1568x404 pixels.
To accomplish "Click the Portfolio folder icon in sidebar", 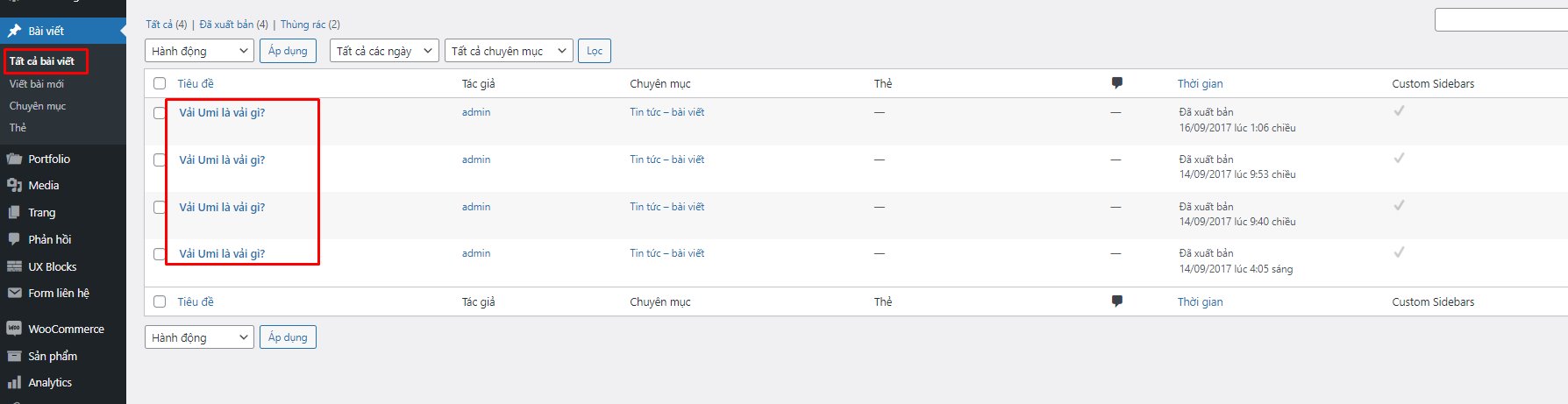I will click(14, 159).
